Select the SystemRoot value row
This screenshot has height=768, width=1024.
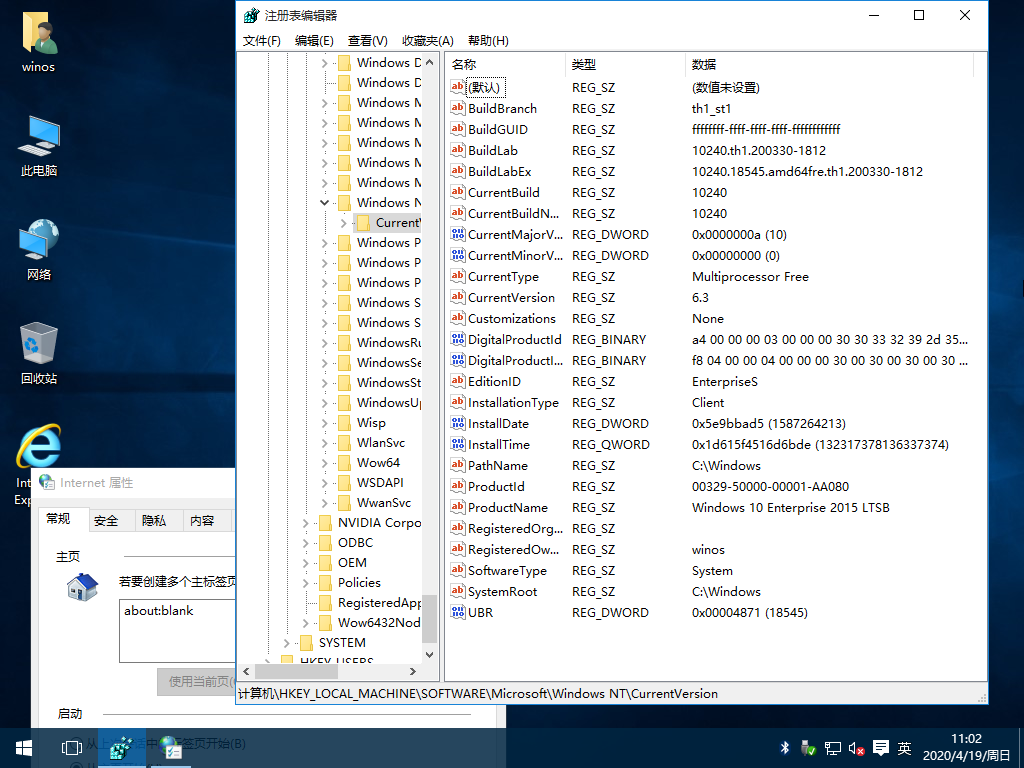[x=712, y=591]
